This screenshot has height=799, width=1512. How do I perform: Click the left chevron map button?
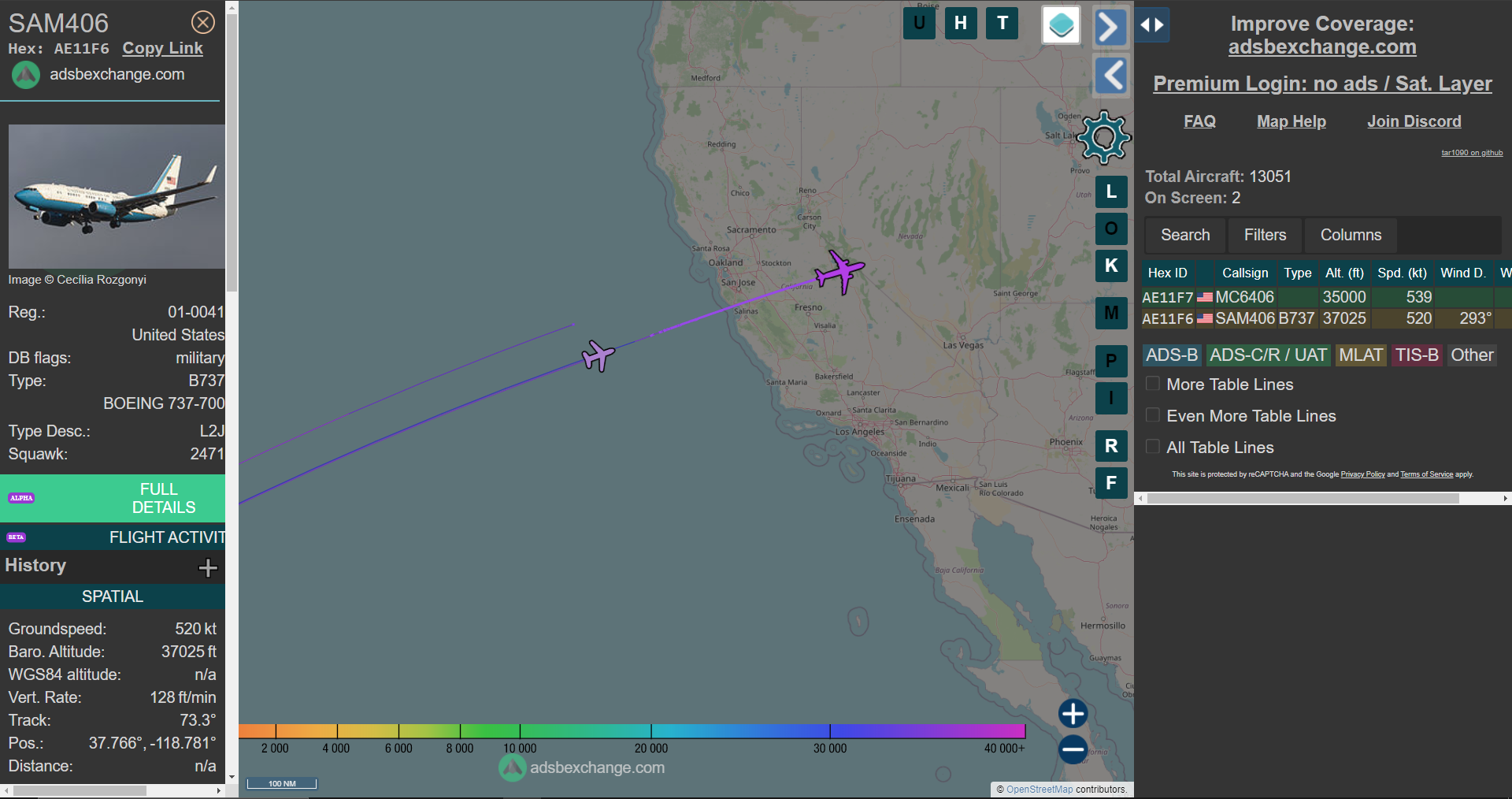point(1111,76)
